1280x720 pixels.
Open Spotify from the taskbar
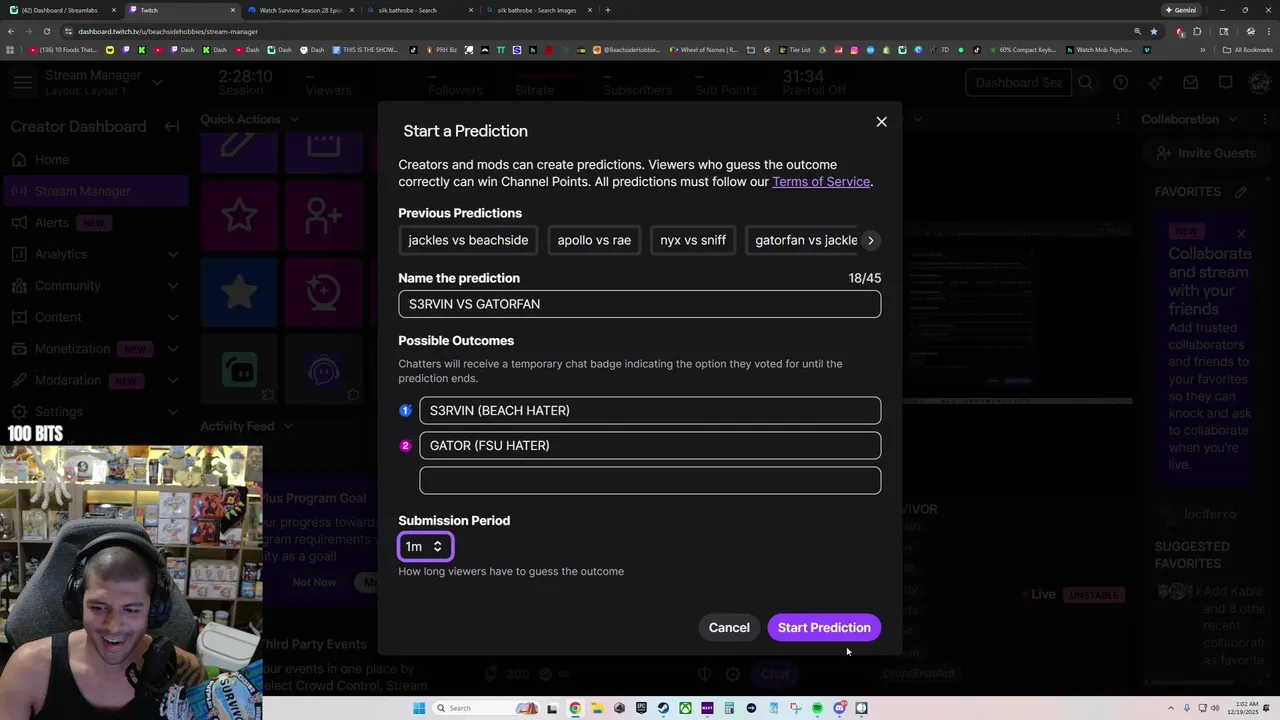pyautogui.click(x=817, y=708)
